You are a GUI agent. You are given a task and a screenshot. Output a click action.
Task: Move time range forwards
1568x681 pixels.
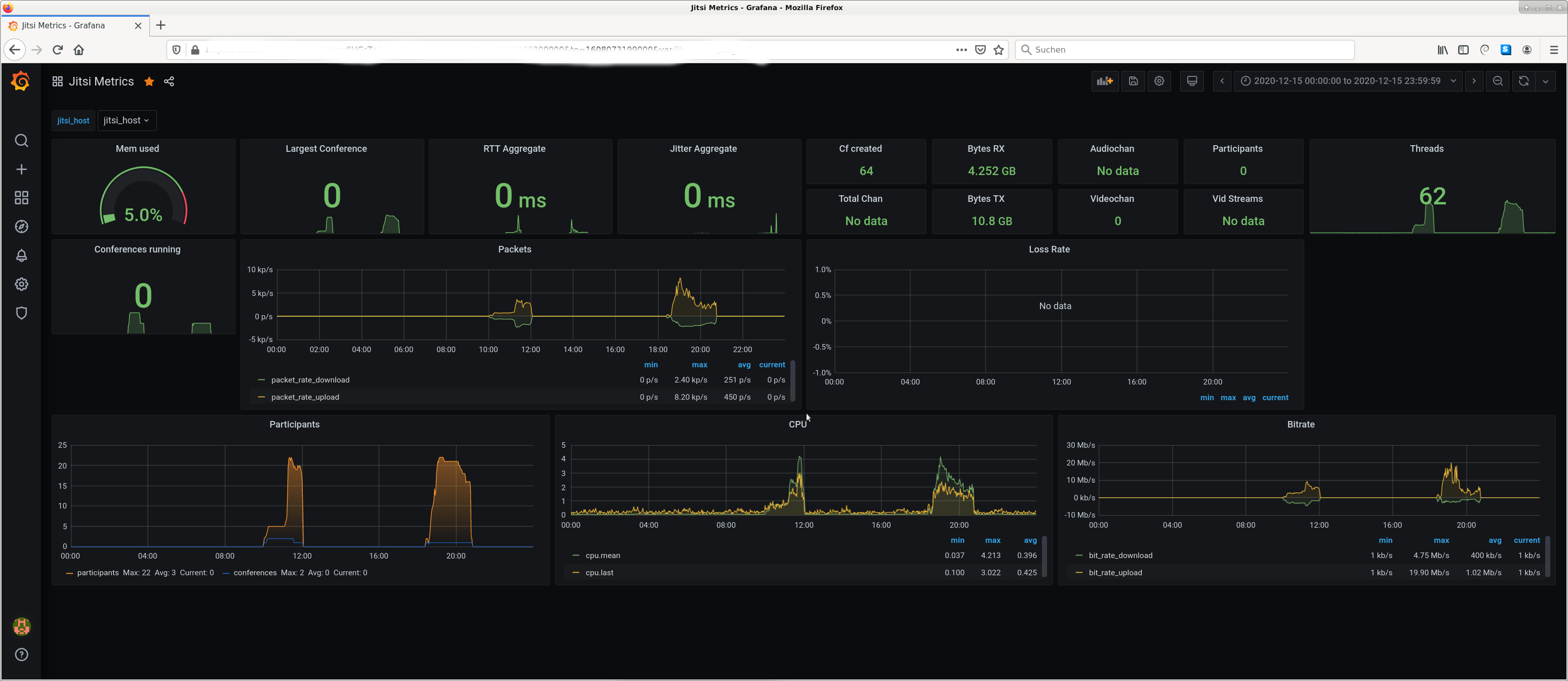click(x=1474, y=81)
